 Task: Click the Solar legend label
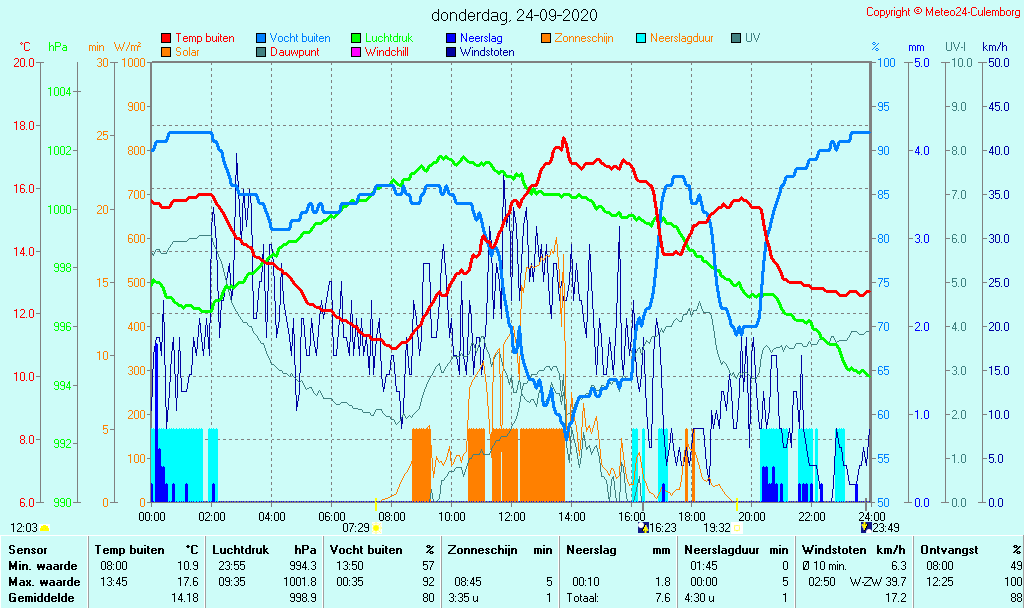pyautogui.click(x=187, y=52)
